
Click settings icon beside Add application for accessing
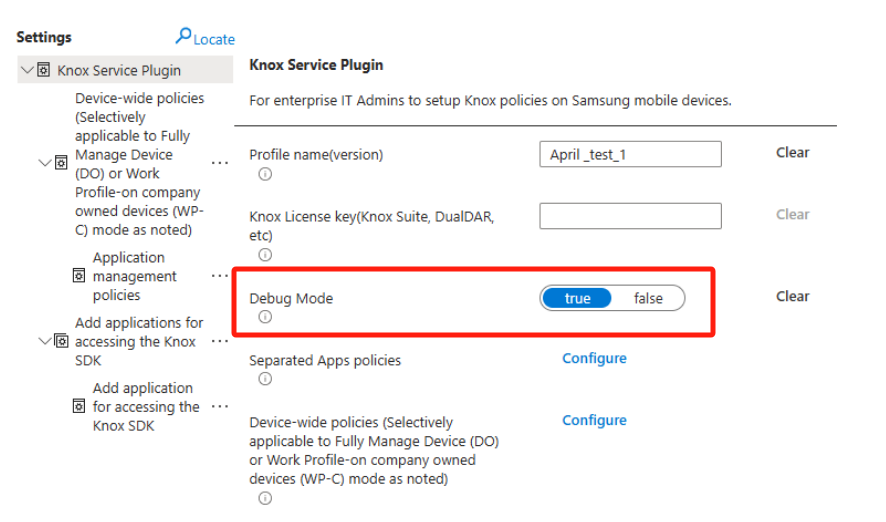point(79,407)
